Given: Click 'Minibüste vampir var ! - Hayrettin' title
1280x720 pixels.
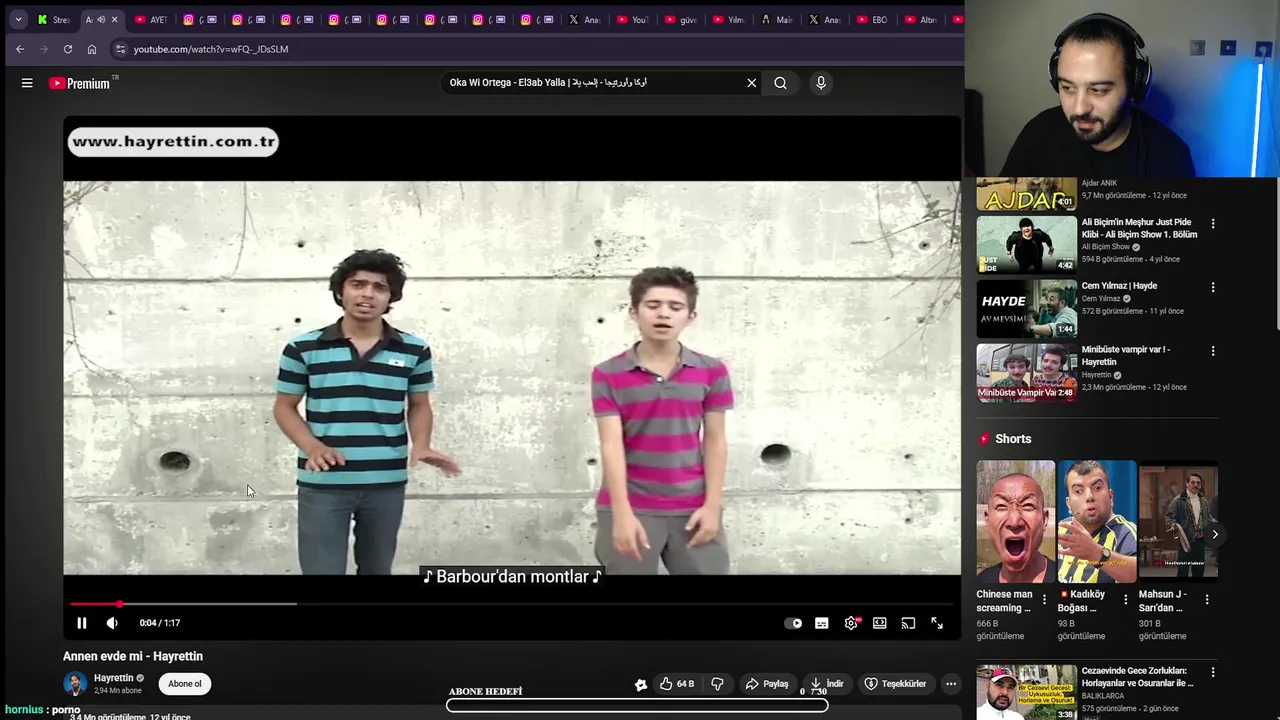Looking at the screenshot, I should pyautogui.click(x=1126, y=356).
